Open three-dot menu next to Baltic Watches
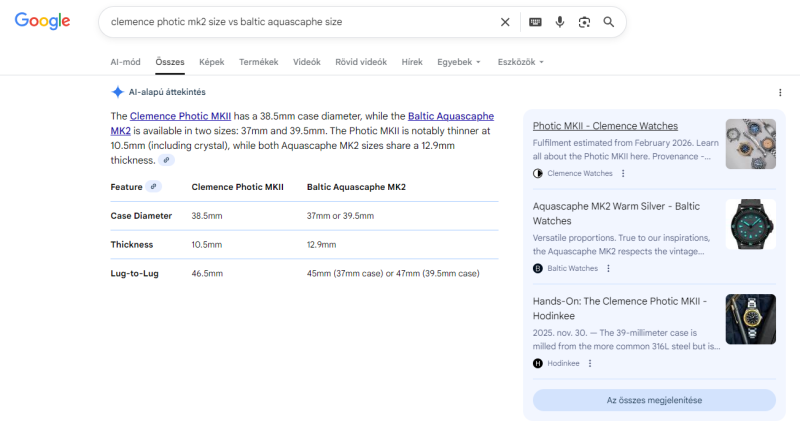Viewport: 800px width, 432px height. [x=608, y=268]
